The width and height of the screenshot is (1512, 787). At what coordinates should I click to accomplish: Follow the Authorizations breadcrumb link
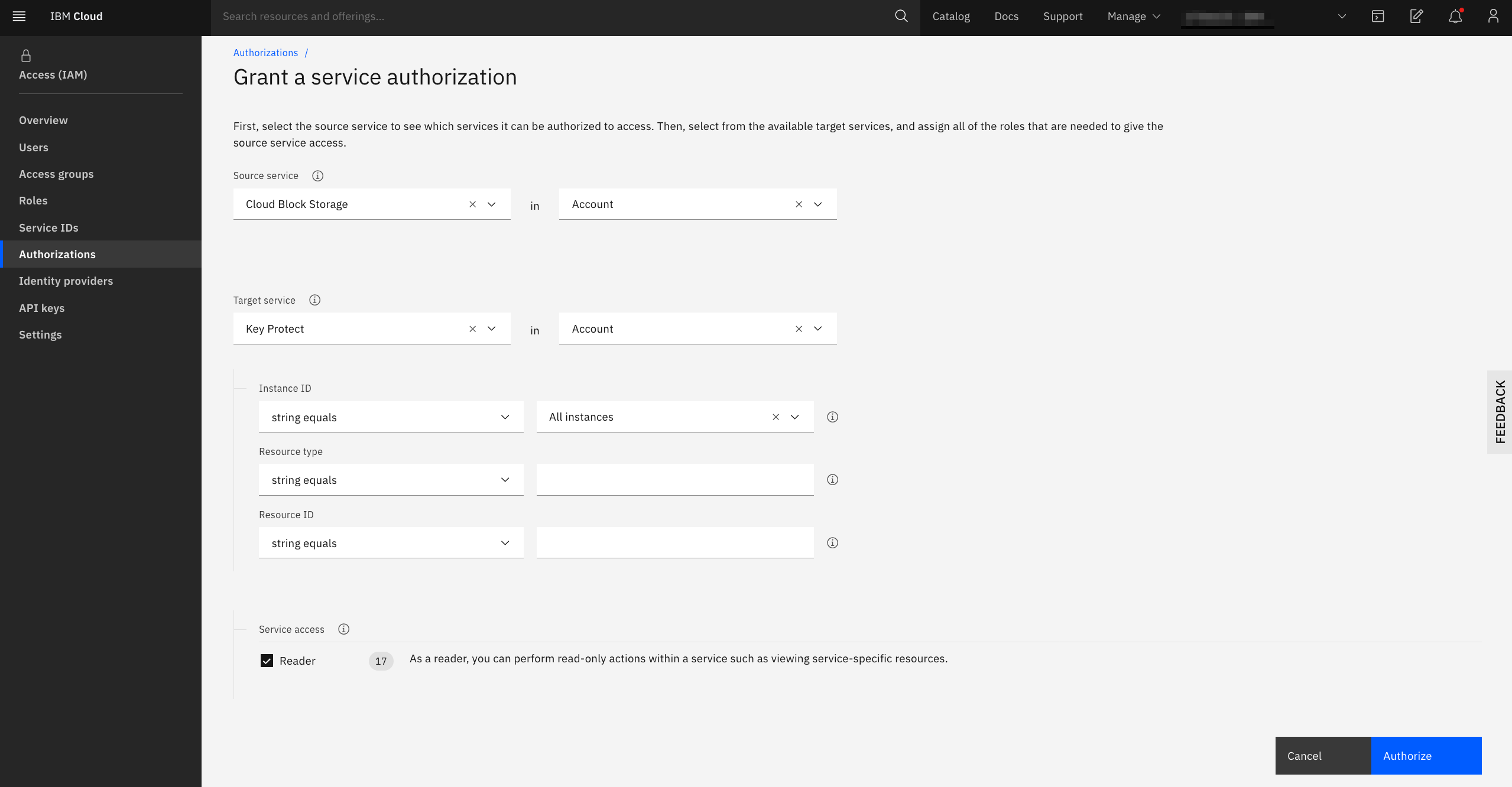click(265, 53)
